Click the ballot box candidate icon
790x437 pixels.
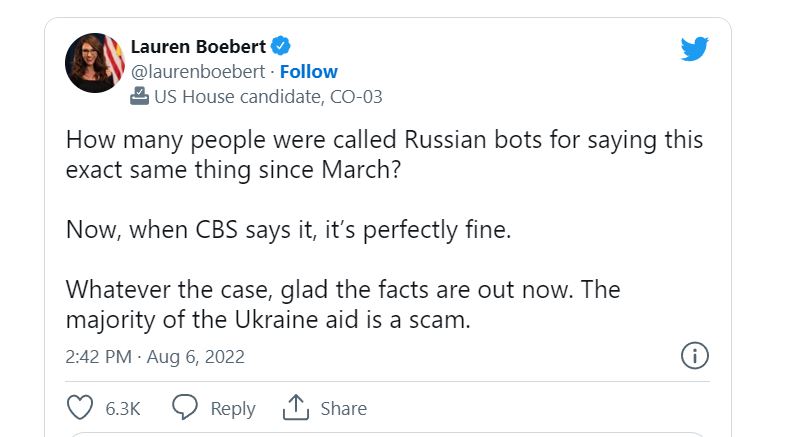pyautogui.click(x=140, y=97)
